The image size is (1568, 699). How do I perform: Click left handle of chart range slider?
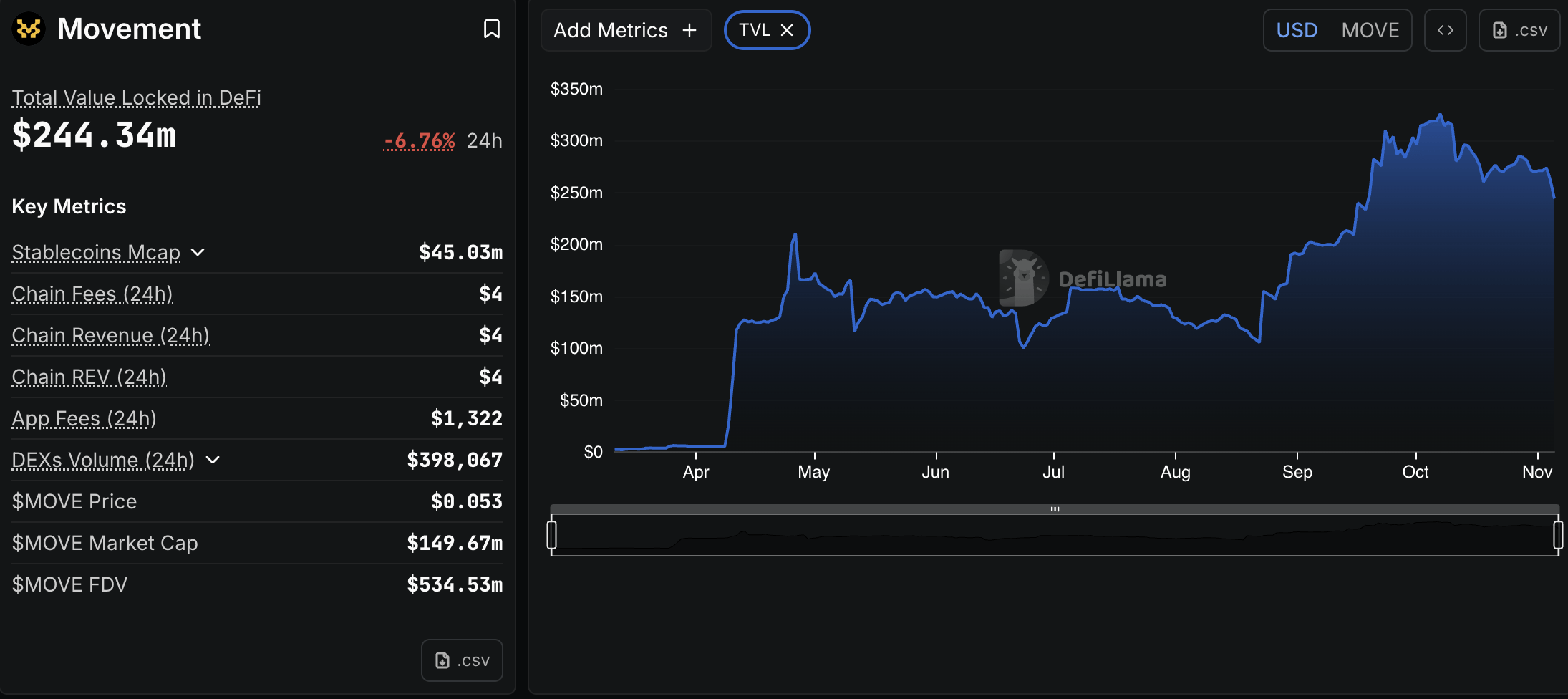point(551,535)
